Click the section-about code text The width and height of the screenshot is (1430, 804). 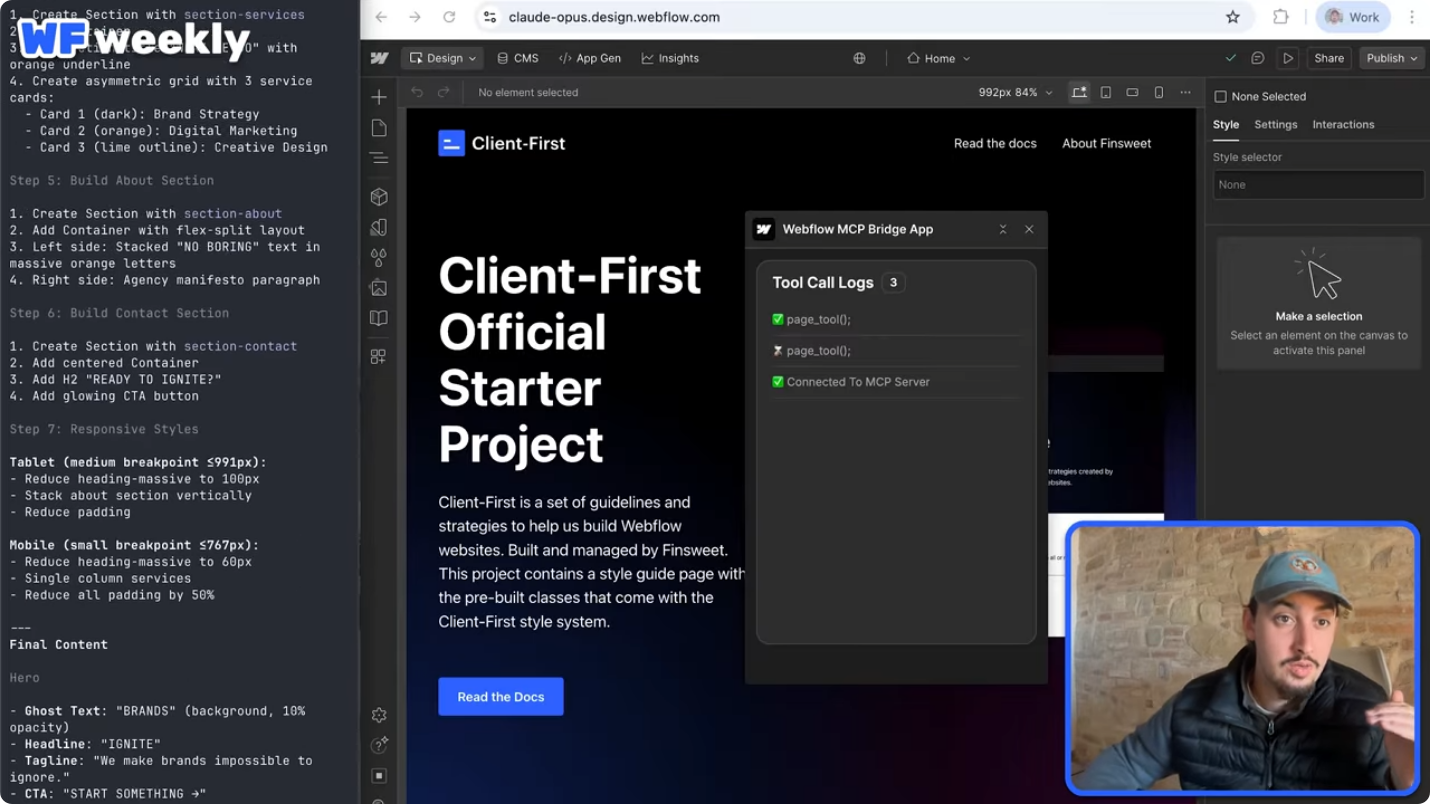233,214
